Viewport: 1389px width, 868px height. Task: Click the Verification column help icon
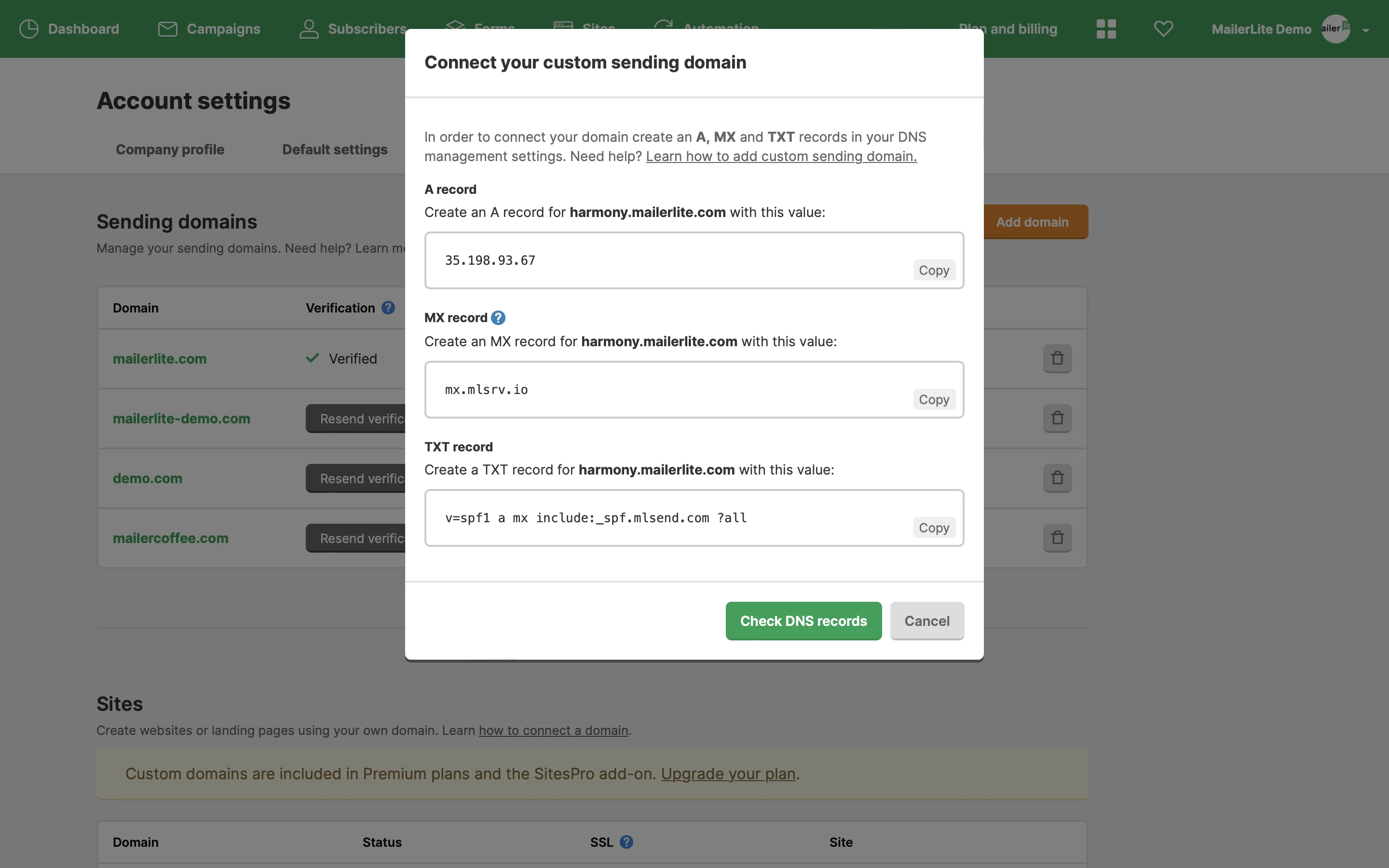[x=388, y=308]
